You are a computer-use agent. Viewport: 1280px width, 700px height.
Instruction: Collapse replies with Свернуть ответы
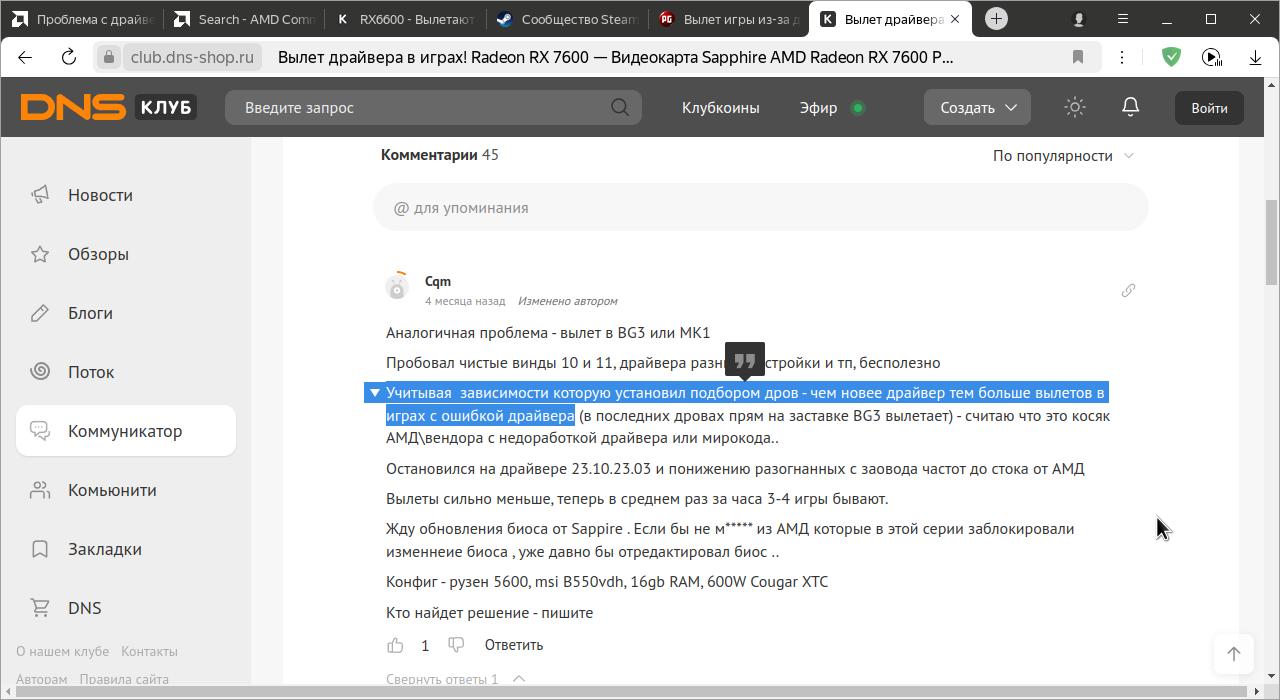click(x=455, y=679)
